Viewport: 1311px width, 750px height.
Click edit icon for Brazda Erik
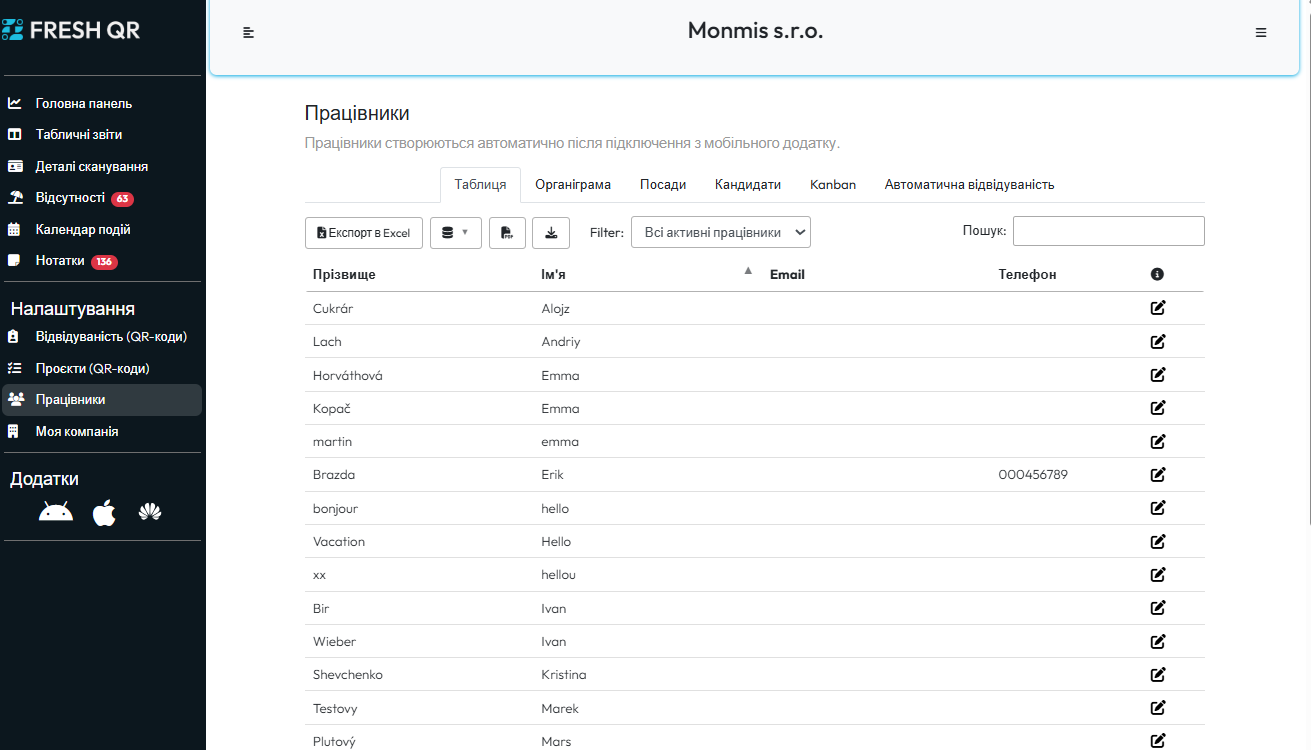[1158, 475]
